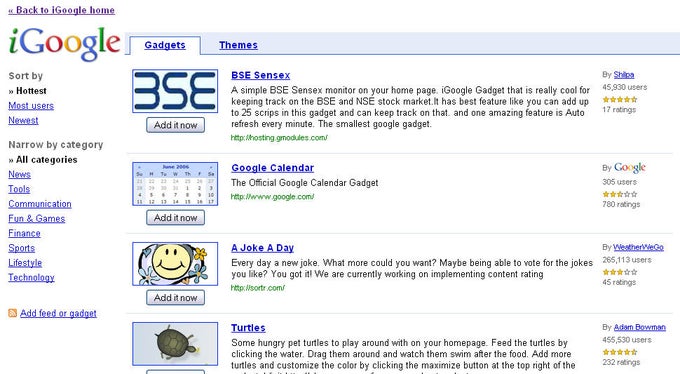
Task: Open the BSE Sensex thumbnail image
Action: [175, 91]
